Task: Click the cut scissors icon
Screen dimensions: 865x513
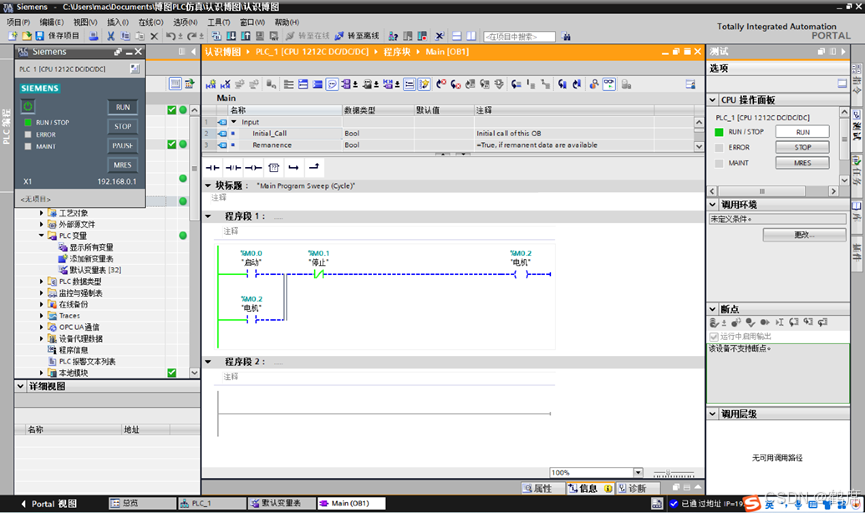Action: point(111,36)
